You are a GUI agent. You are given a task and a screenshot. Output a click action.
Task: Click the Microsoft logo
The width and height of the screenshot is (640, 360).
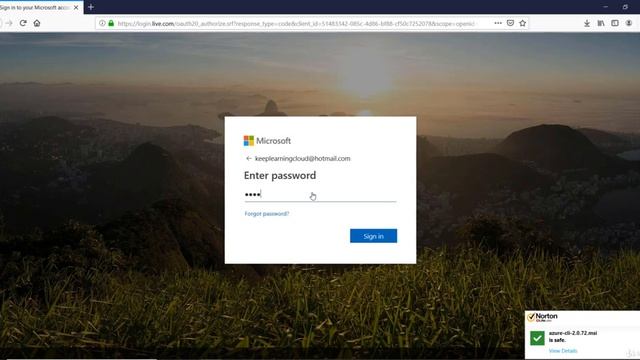pos(267,141)
